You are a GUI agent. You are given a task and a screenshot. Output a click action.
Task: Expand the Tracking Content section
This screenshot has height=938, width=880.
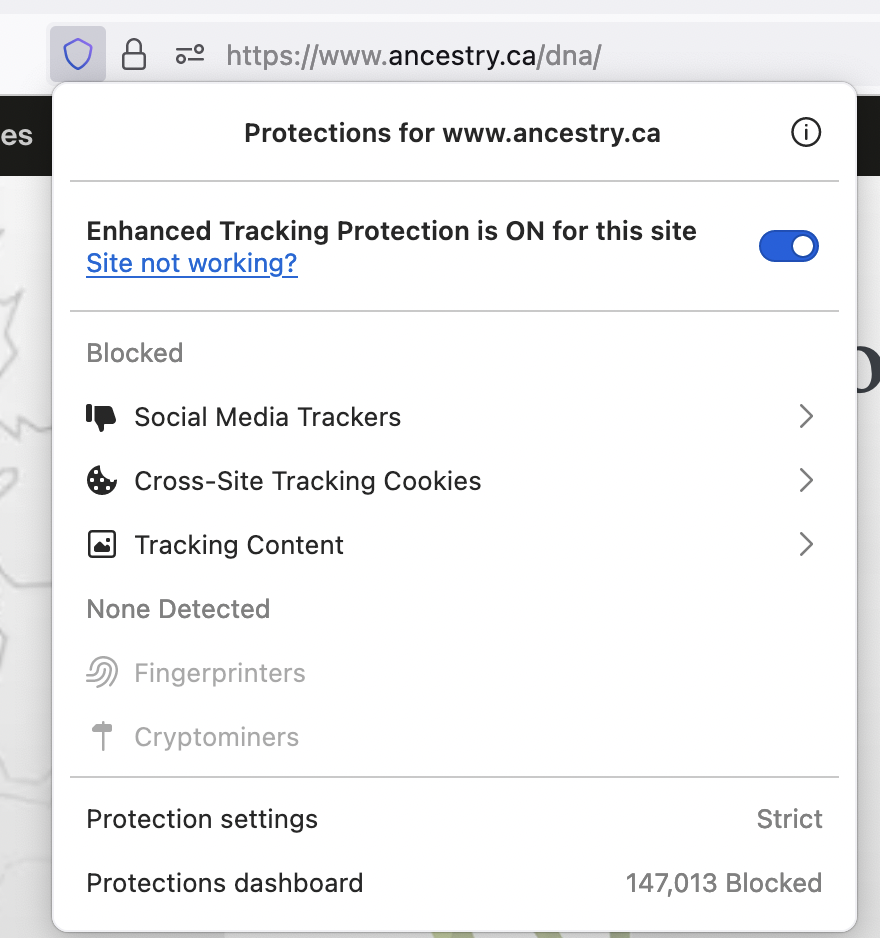pyautogui.click(x=806, y=544)
